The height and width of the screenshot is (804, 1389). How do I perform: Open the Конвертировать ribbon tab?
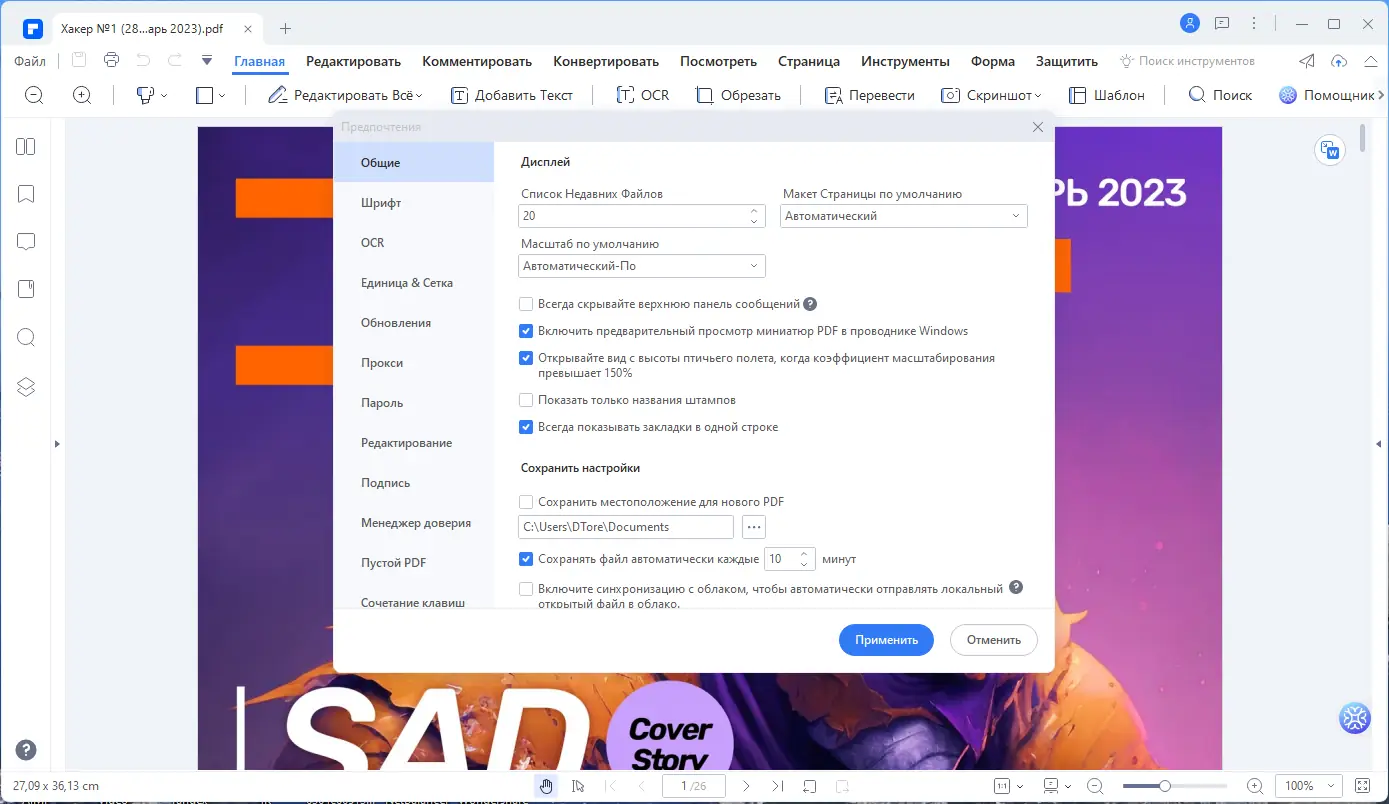coord(606,61)
